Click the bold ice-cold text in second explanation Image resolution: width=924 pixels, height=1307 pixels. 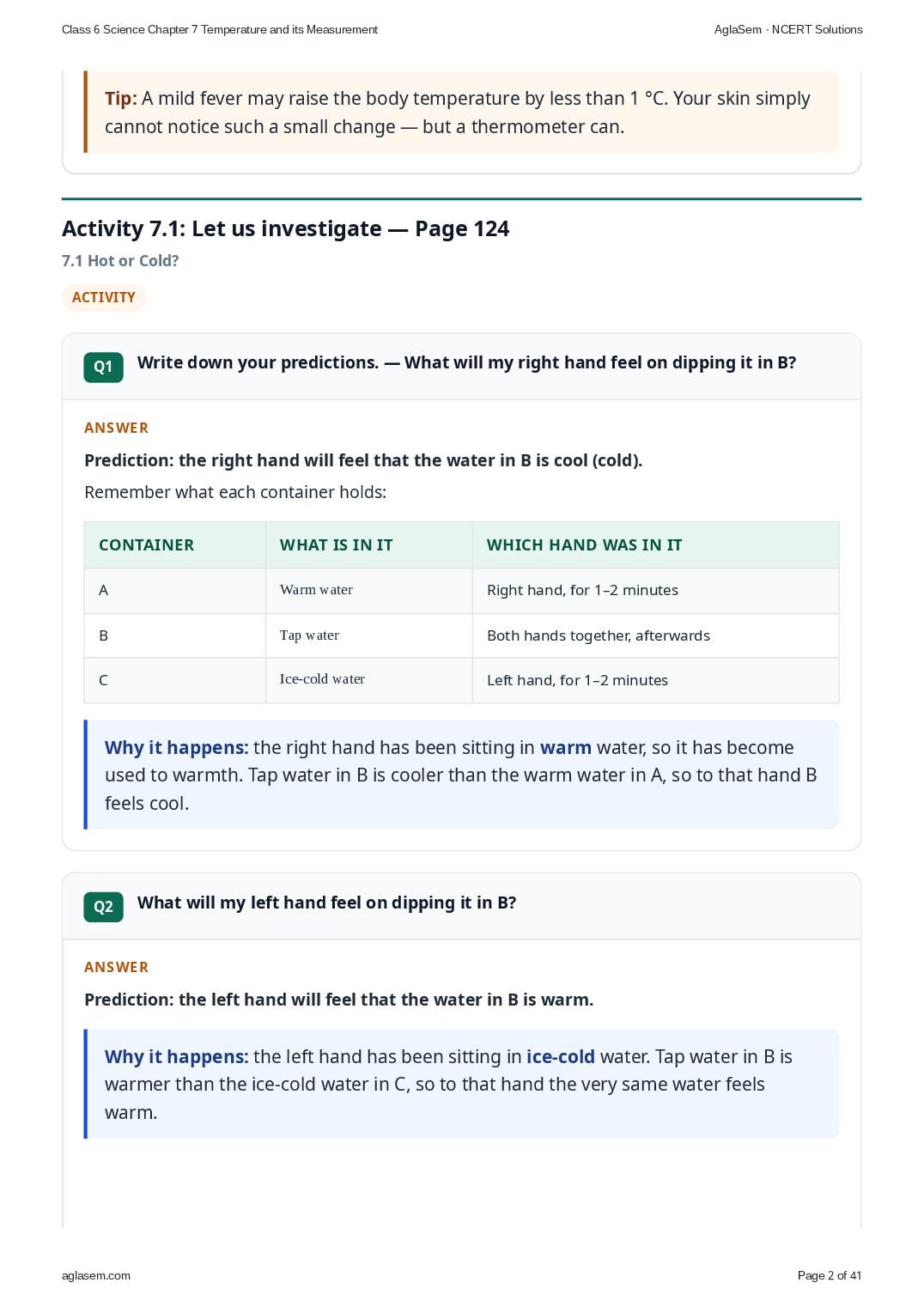click(560, 1057)
